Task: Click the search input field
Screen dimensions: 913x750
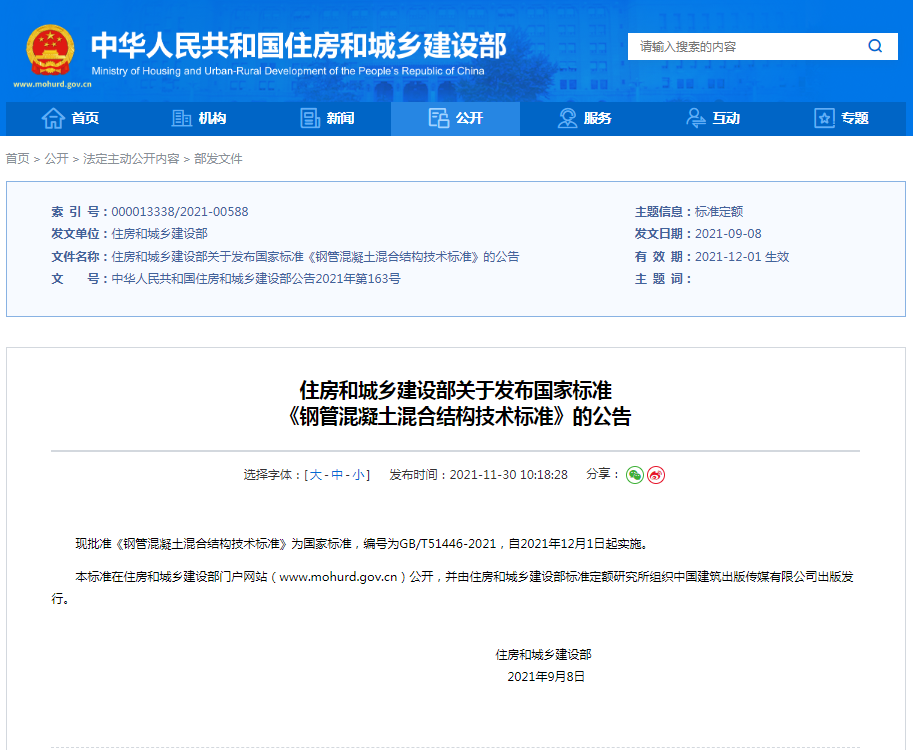Action: click(745, 46)
